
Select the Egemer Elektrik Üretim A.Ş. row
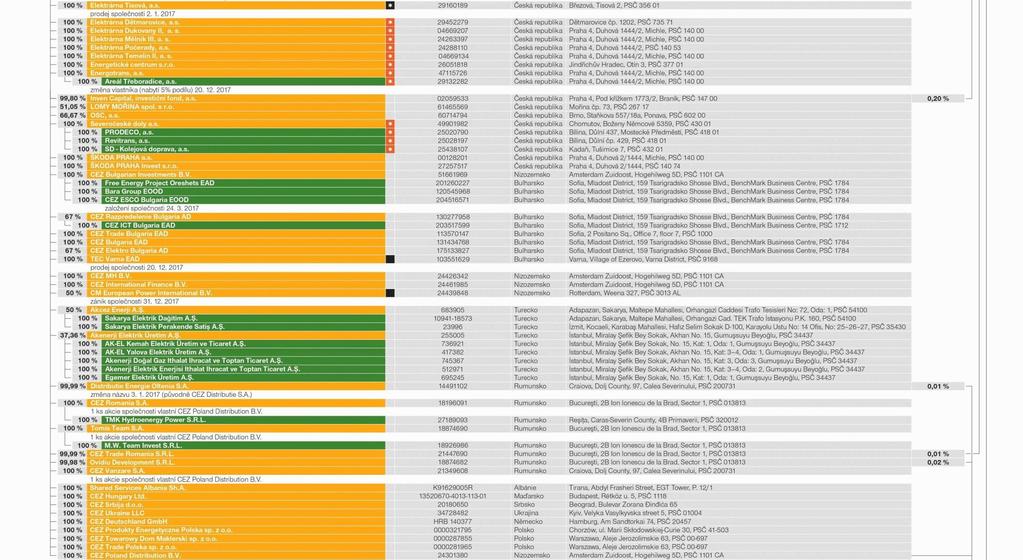coord(149,377)
